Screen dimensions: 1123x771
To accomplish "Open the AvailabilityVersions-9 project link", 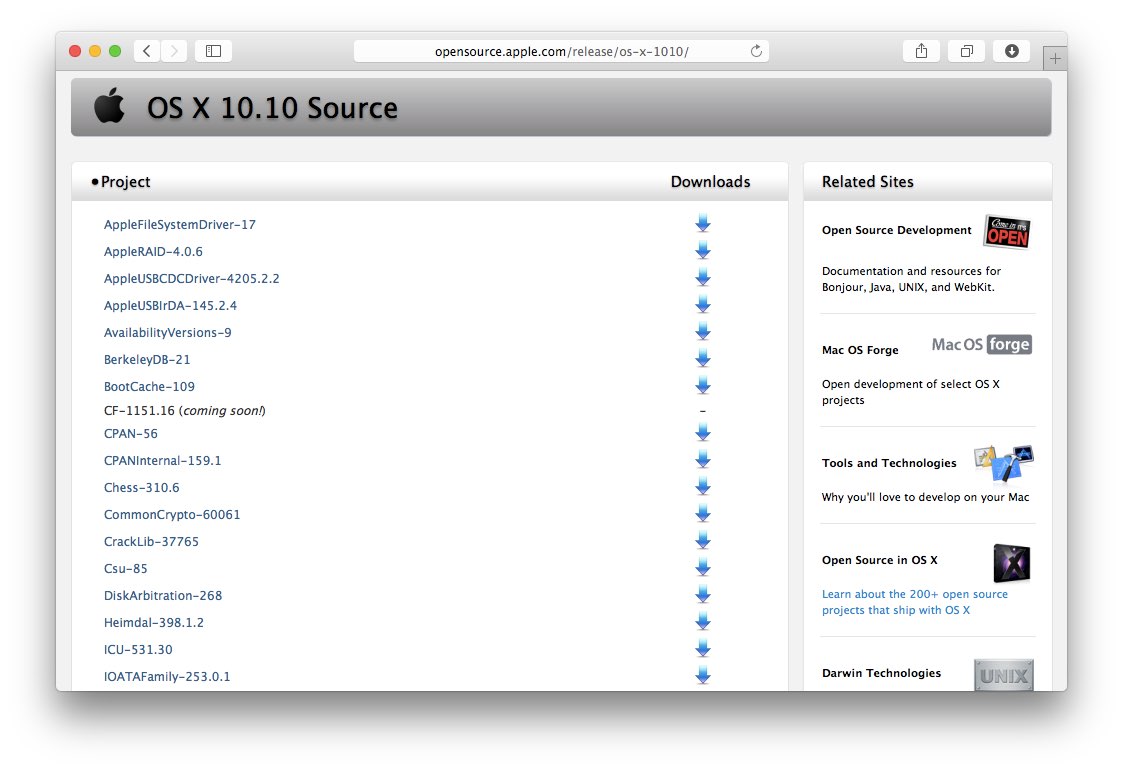I will [x=168, y=332].
